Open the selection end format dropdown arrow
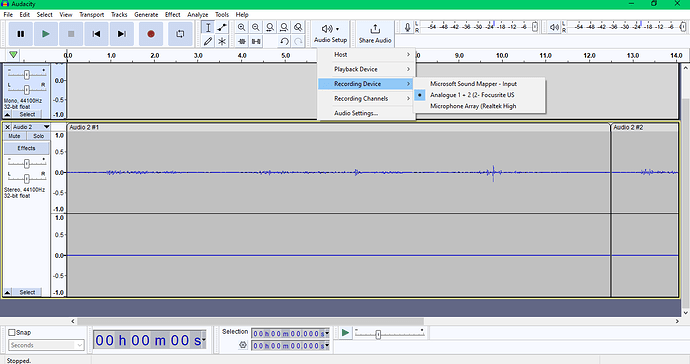 point(327,346)
